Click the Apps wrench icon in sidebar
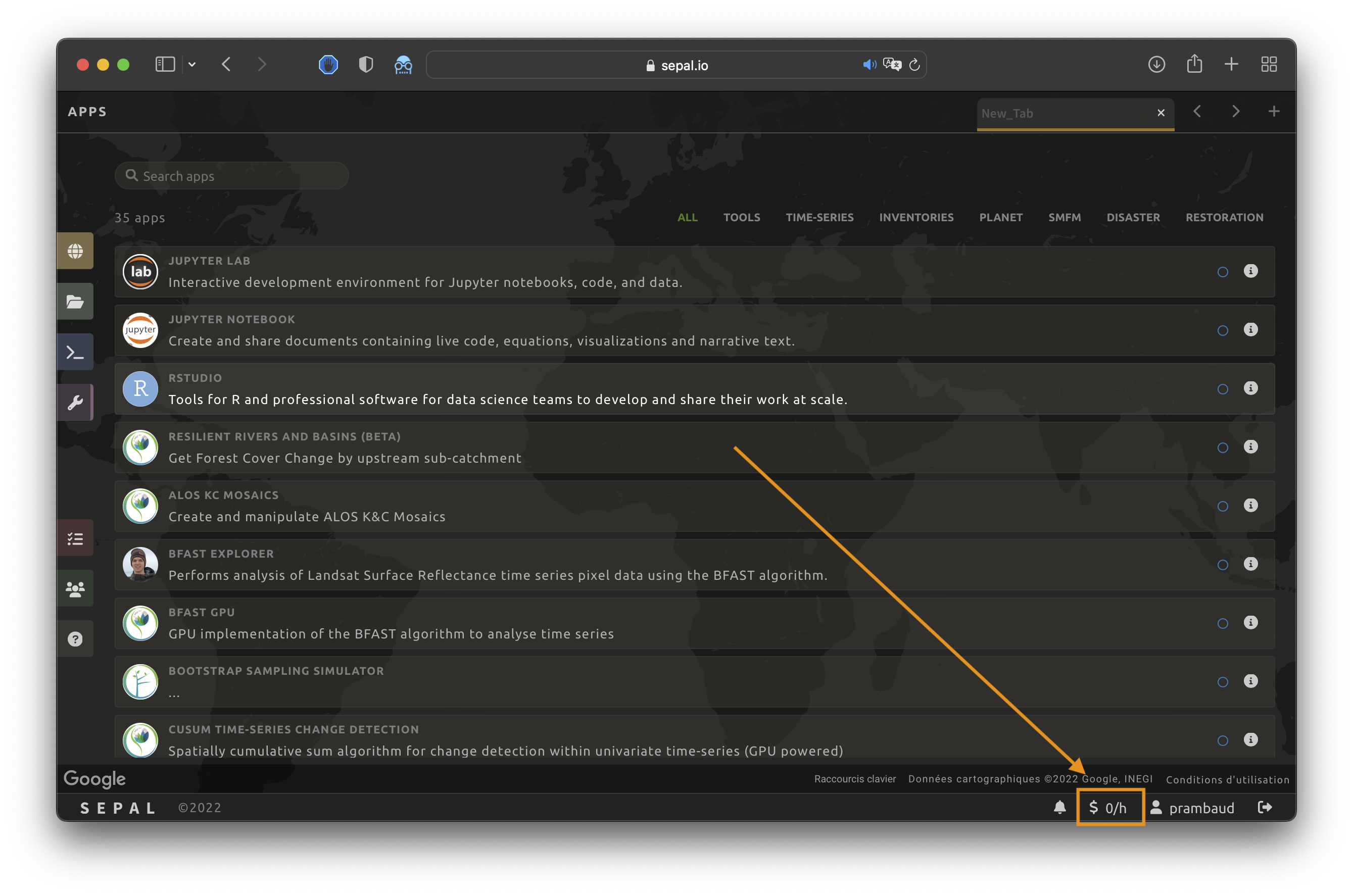This screenshot has width=1353, height=896. tap(75, 403)
